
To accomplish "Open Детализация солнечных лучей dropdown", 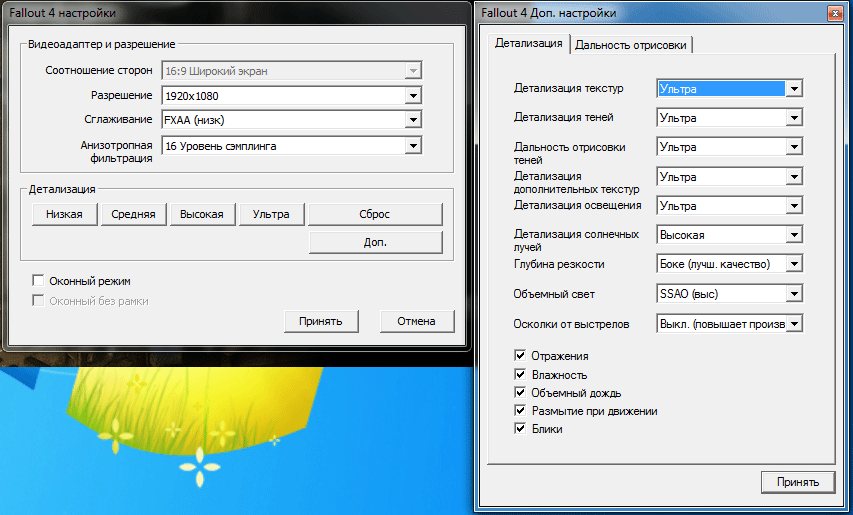I will click(x=730, y=235).
